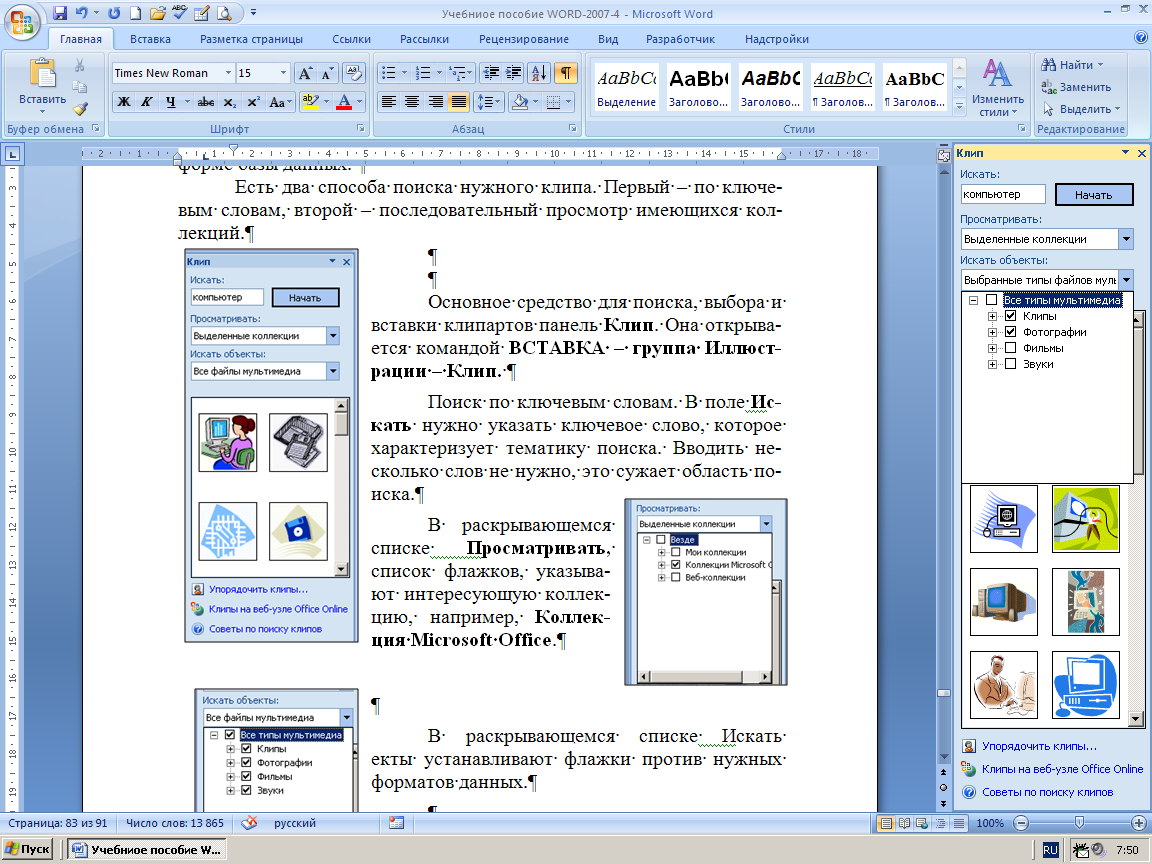
Task: Open the font name Times New Roman dropdown
Action: (228, 73)
